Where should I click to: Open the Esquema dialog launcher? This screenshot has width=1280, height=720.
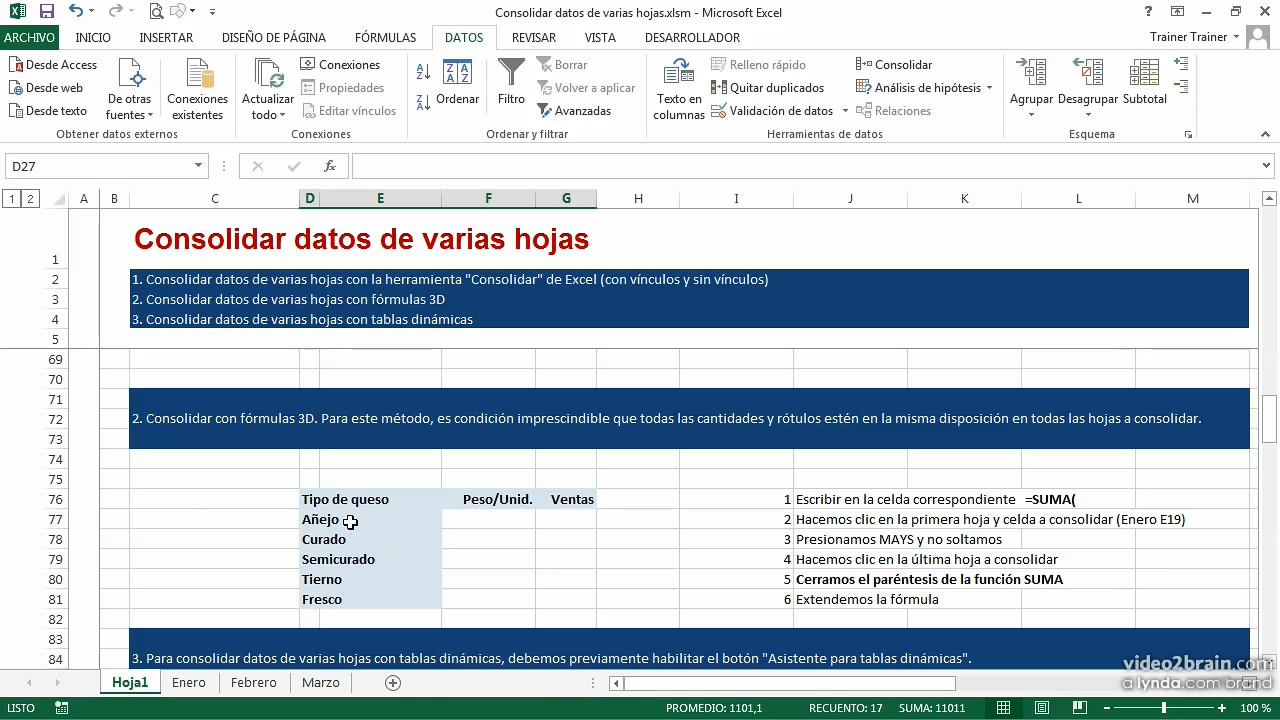[x=1188, y=134]
